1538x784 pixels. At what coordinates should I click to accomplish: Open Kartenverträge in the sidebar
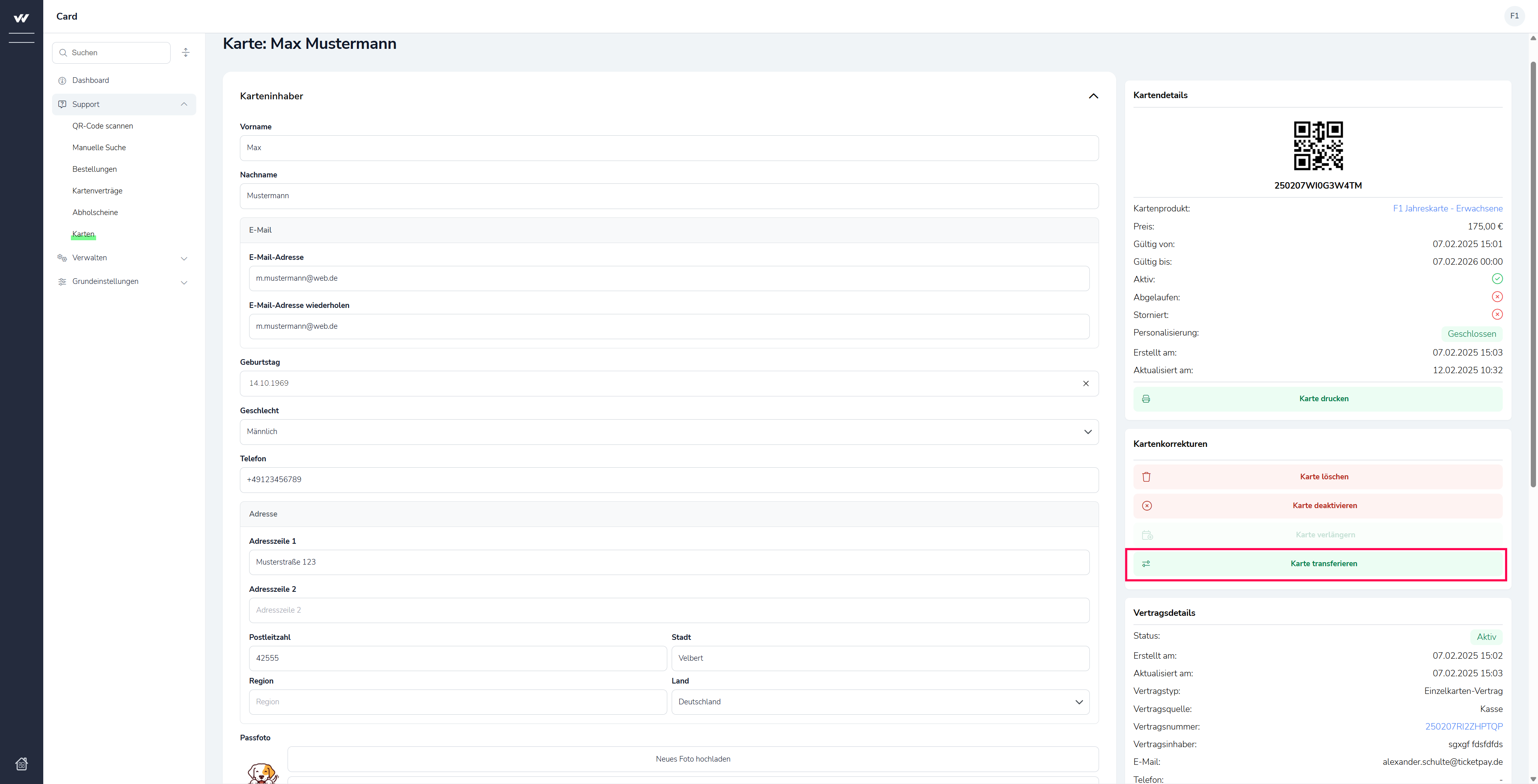pyautogui.click(x=97, y=191)
